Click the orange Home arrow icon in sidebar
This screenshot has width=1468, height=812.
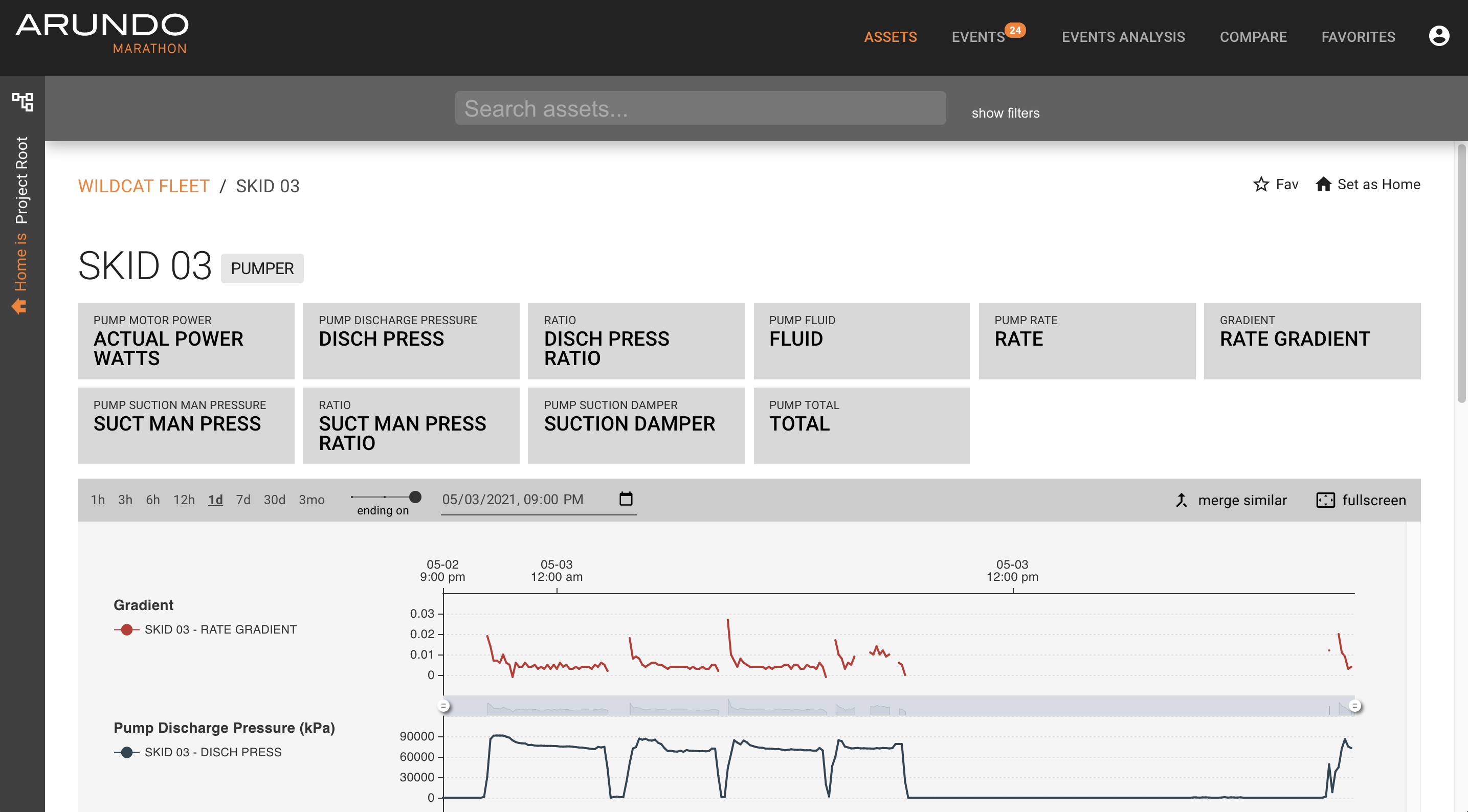click(x=19, y=306)
